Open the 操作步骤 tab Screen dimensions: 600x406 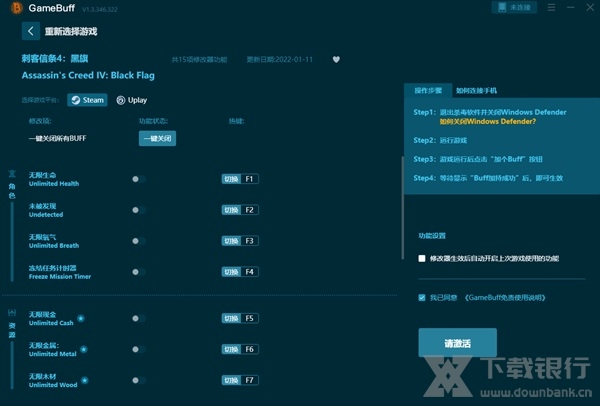(x=429, y=89)
